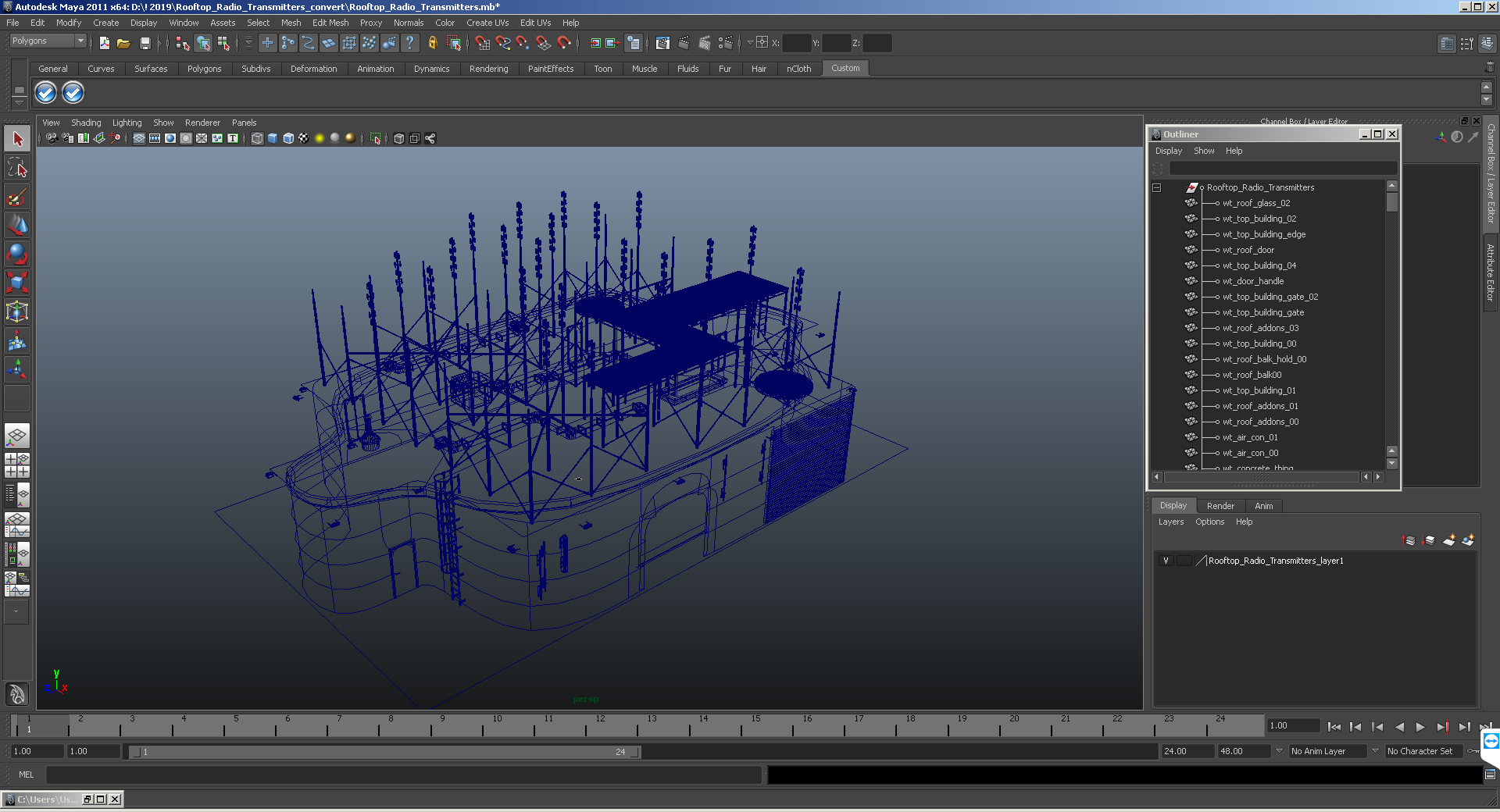Screen dimensions: 1500x812
Task: Toggle textured checker display in viewport
Action: pyautogui.click(x=304, y=138)
